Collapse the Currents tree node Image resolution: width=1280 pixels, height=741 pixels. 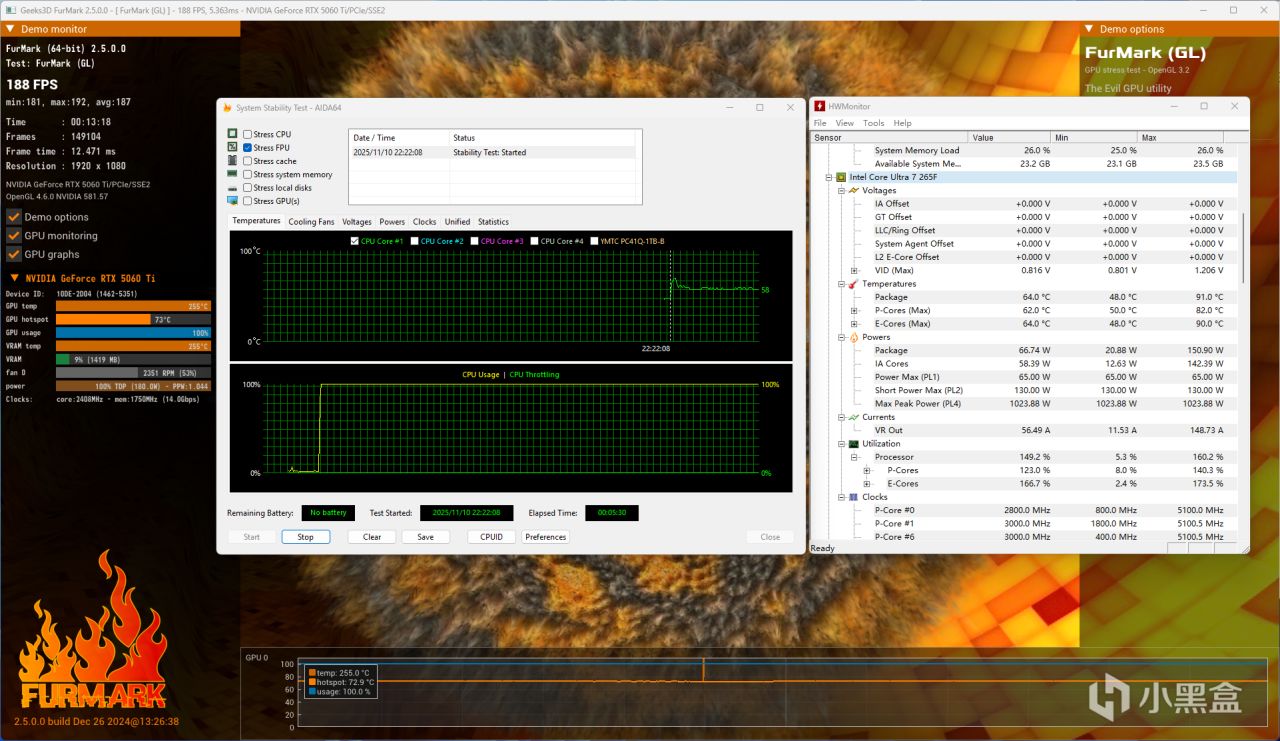841,417
